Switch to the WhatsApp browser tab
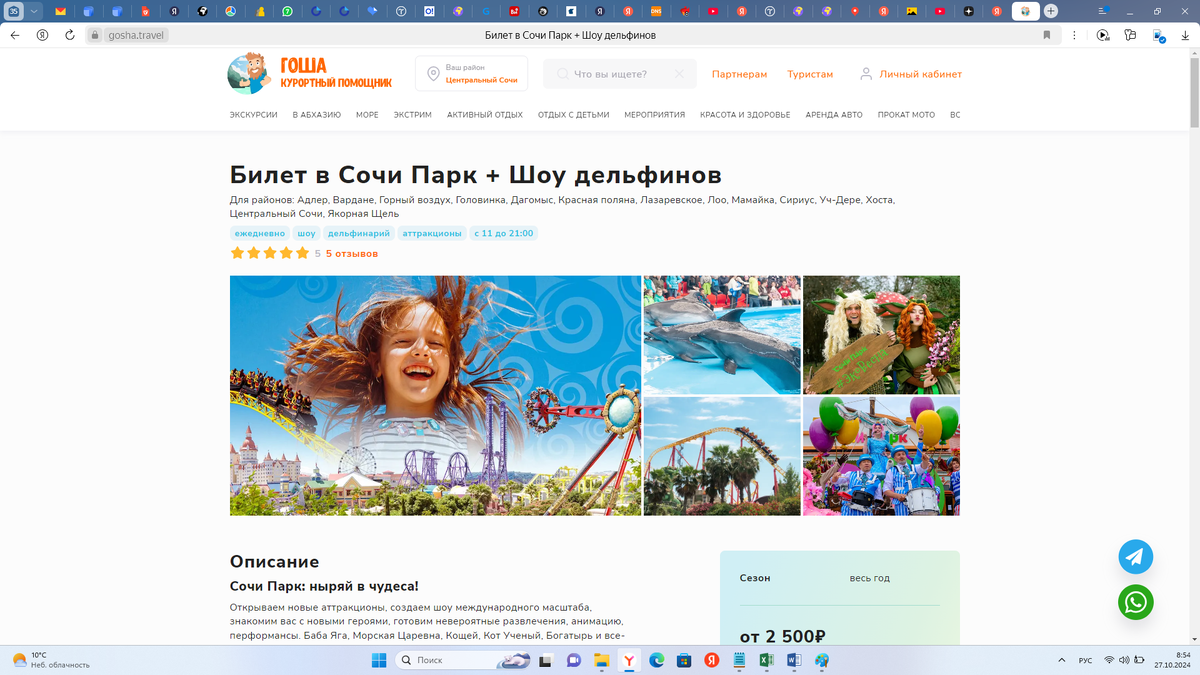Viewport: 1200px width, 675px height. click(x=288, y=11)
